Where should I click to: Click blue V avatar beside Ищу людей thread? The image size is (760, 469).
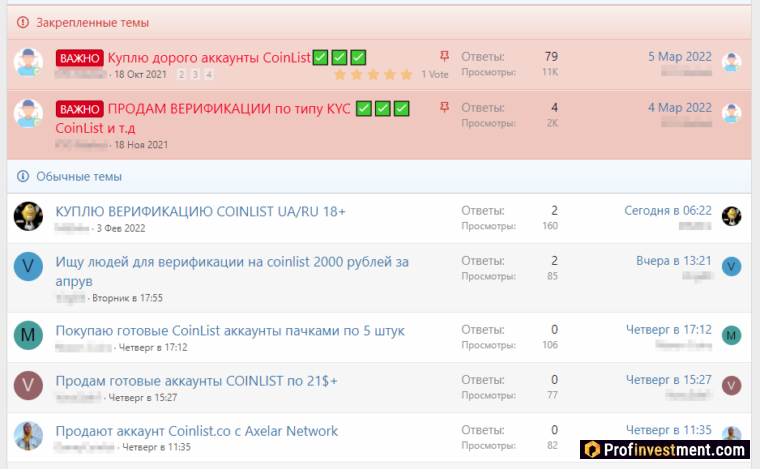coord(28,267)
